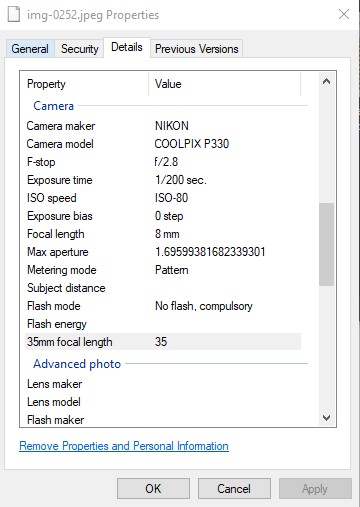Click the ISO-80 value
360x507 pixels.
[x=171, y=198]
